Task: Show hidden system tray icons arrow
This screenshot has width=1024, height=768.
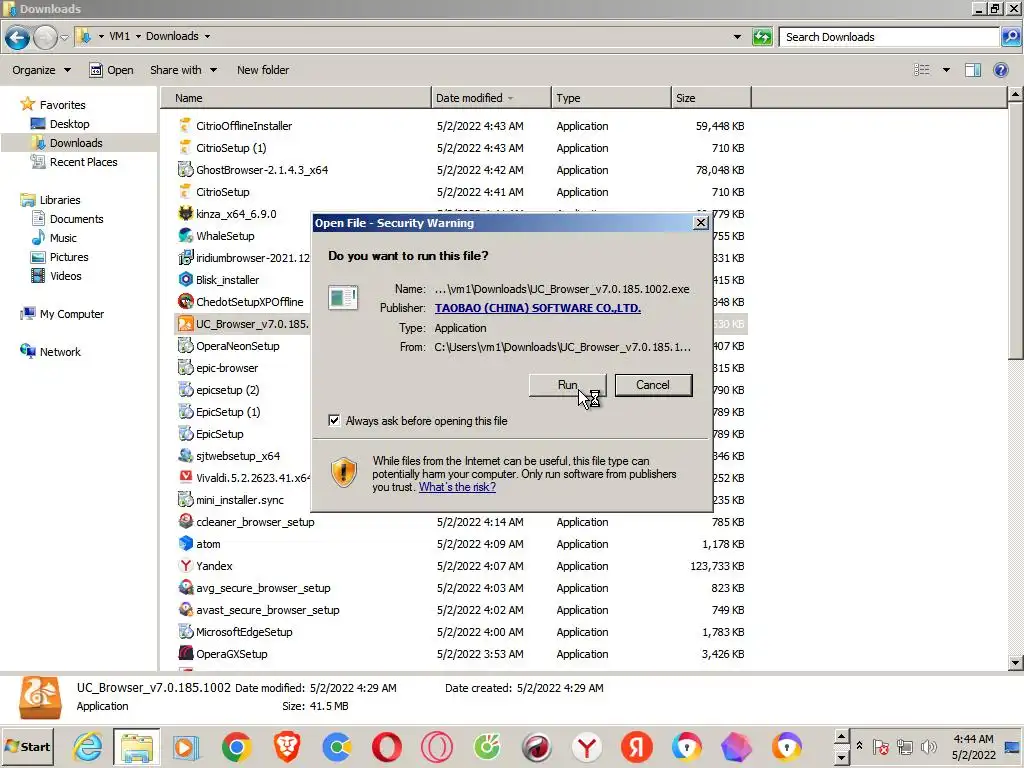Action: point(859,745)
